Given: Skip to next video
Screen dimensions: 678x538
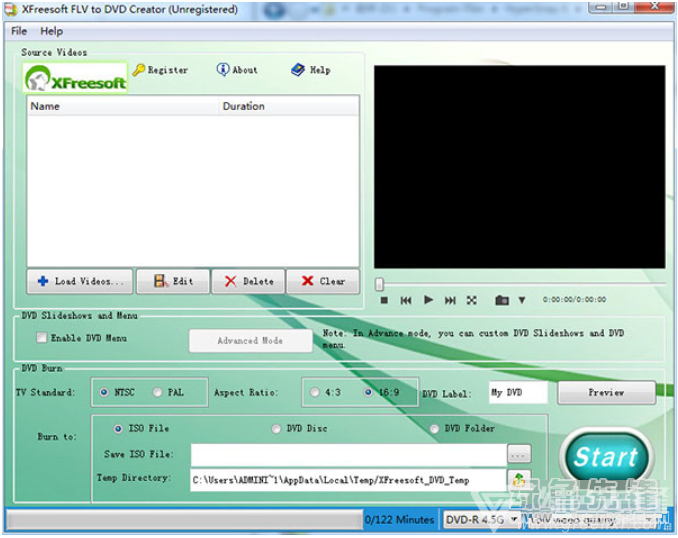Looking at the screenshot, I should 450,300.
